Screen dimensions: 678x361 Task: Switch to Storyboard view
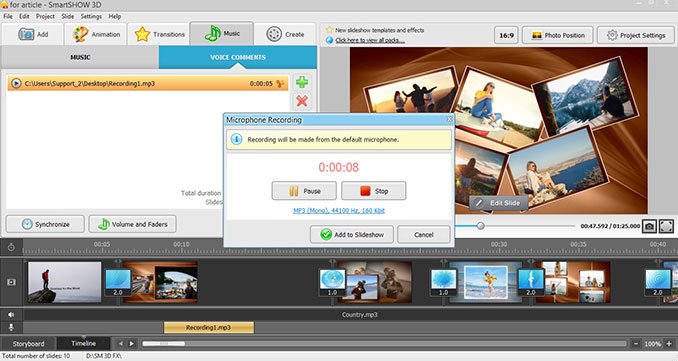(x=28, y=344)
